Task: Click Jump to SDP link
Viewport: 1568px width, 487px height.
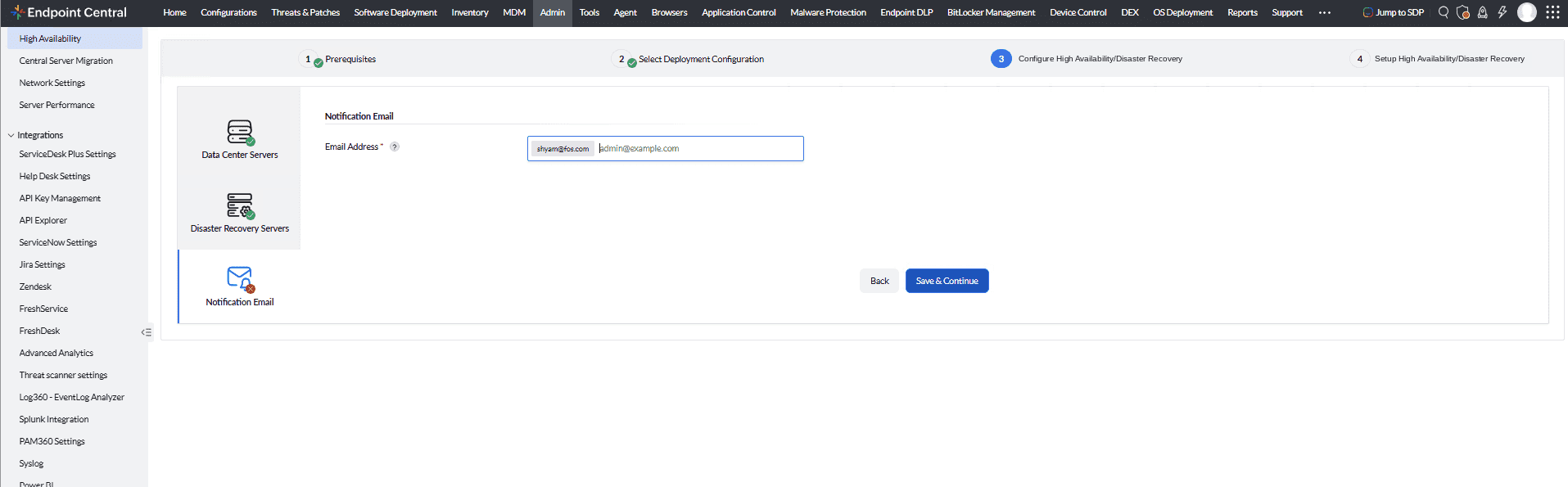Action: click(1393, 12)
